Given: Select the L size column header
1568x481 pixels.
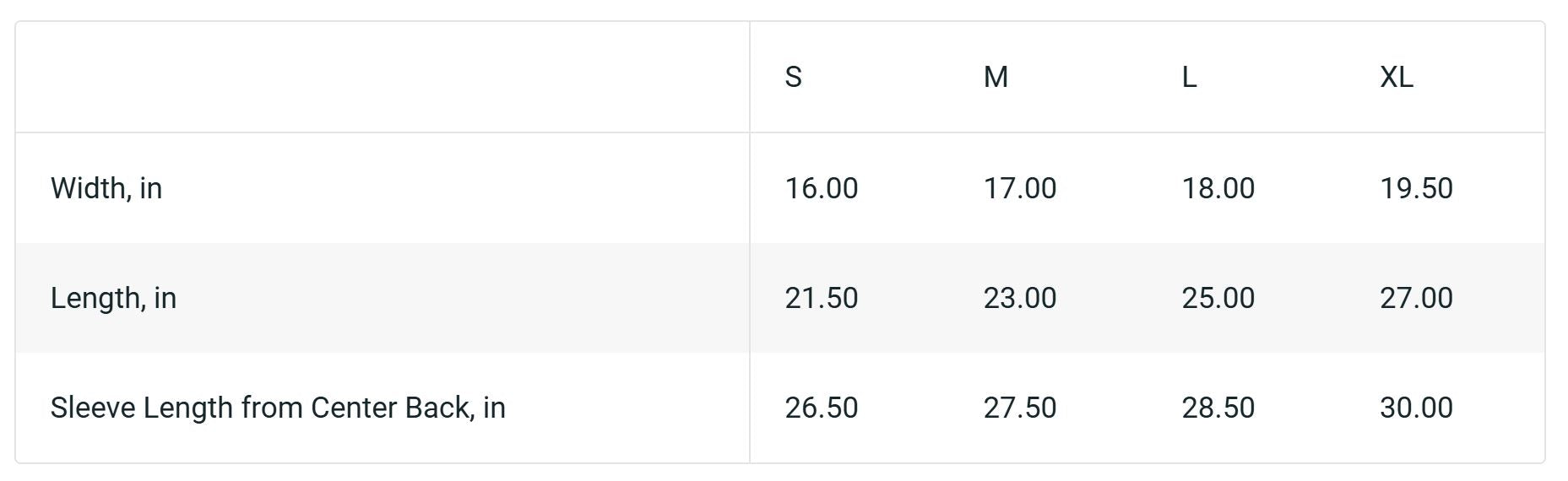Looking at the screenshot, I should [1189, 77].
